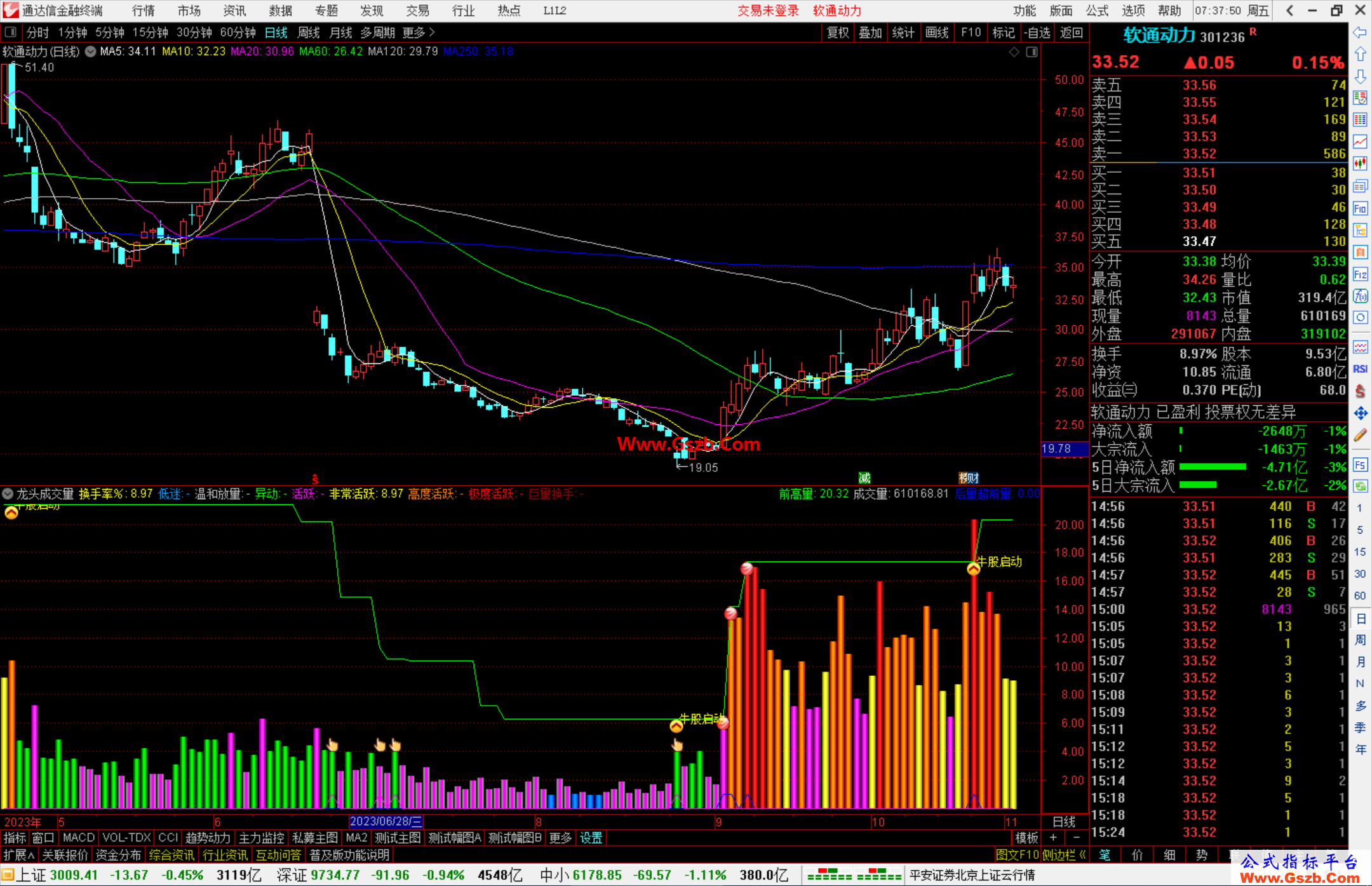This screenshot has width=1372, height=886.
Task: Switch to the 笔 tick detail tab
Action: [x=1105, y=855]
